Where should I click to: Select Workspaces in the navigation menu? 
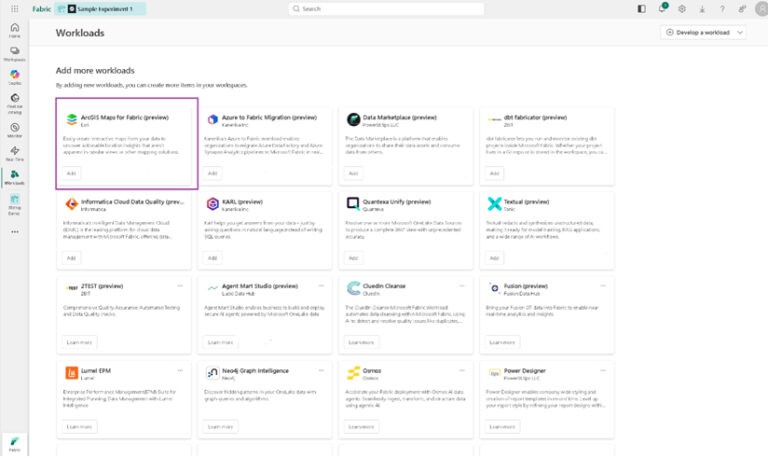14,53
